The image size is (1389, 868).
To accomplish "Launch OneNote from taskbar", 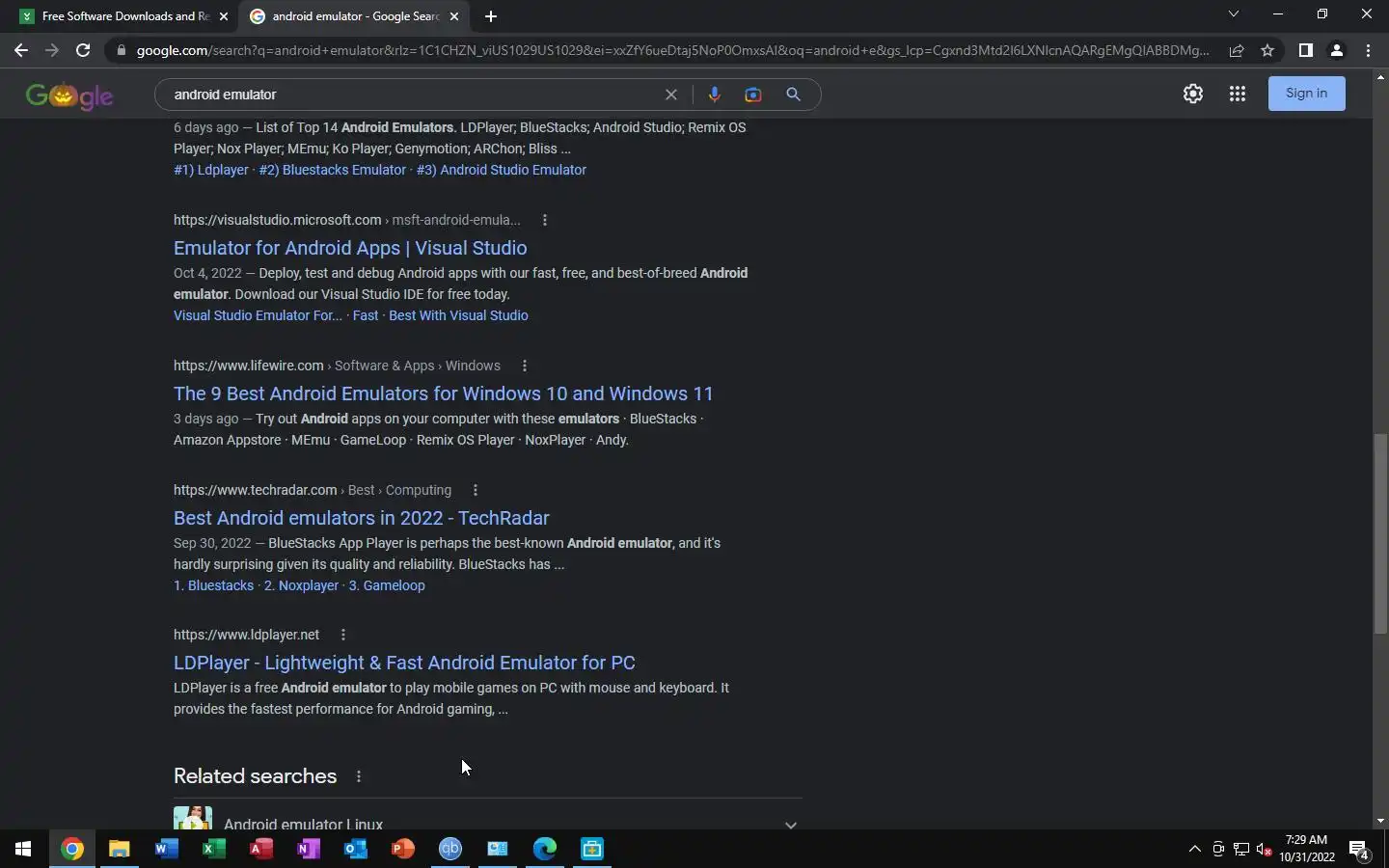I will click(308, 849).
